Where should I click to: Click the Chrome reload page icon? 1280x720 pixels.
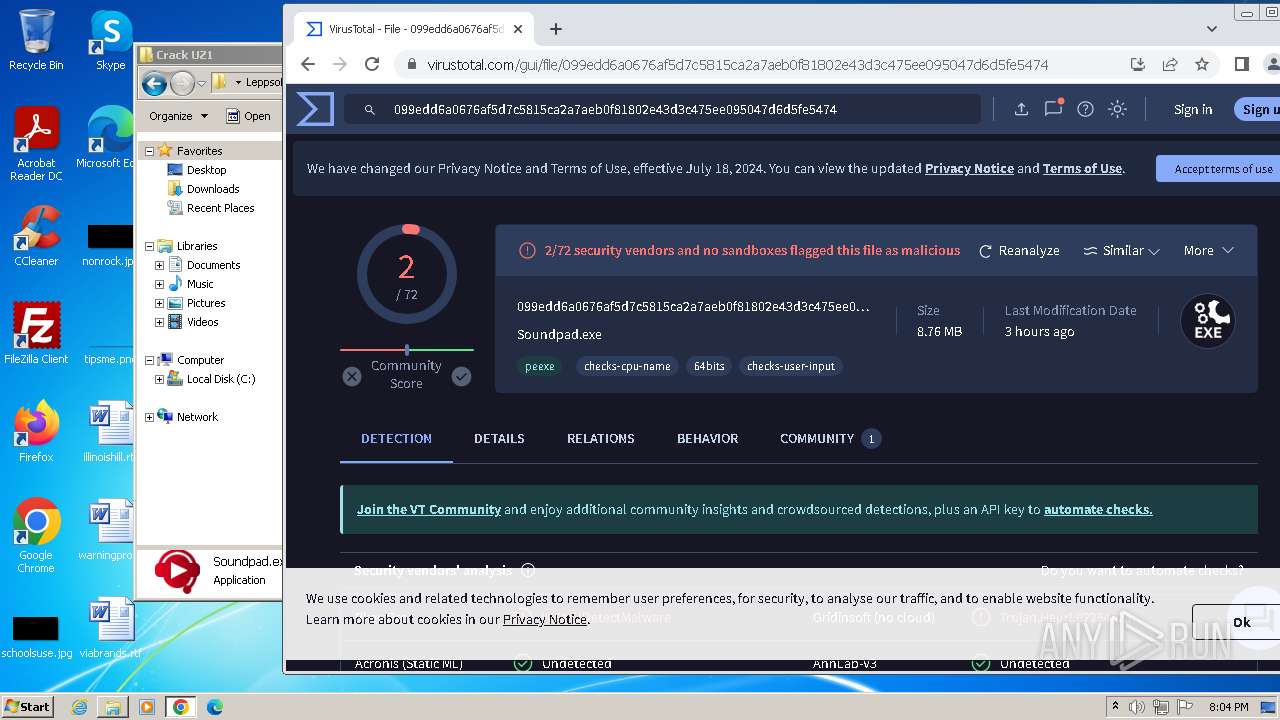(x=372, y=64)
